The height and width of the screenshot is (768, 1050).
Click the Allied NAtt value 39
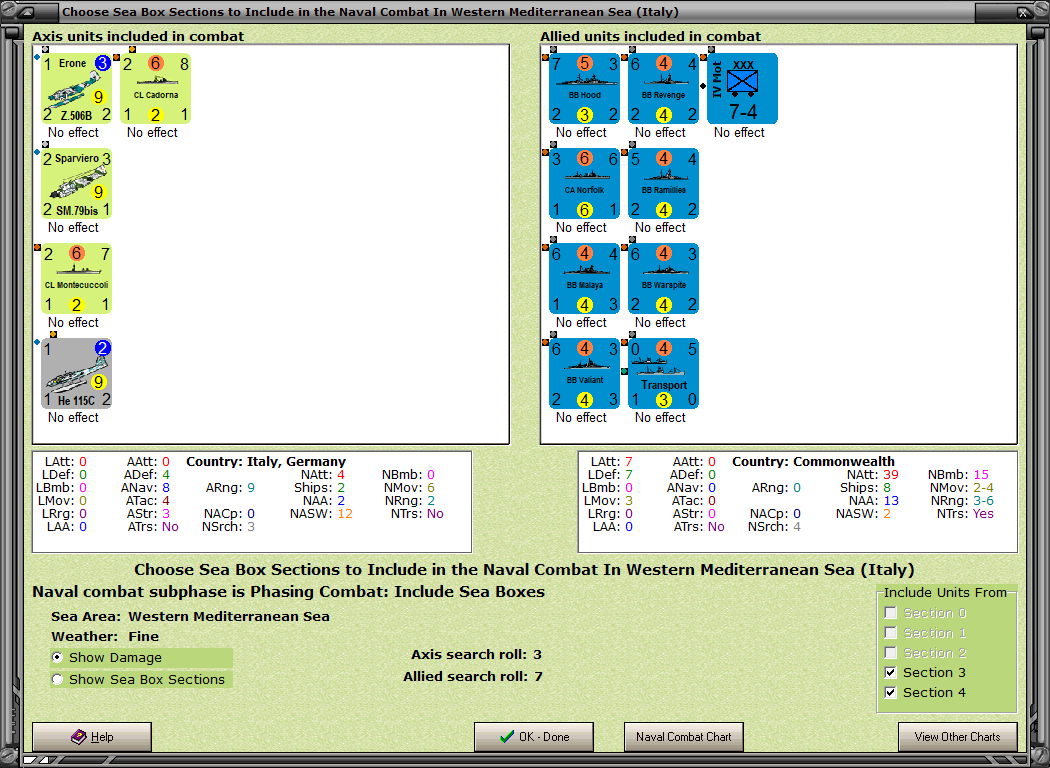(891, 475)
